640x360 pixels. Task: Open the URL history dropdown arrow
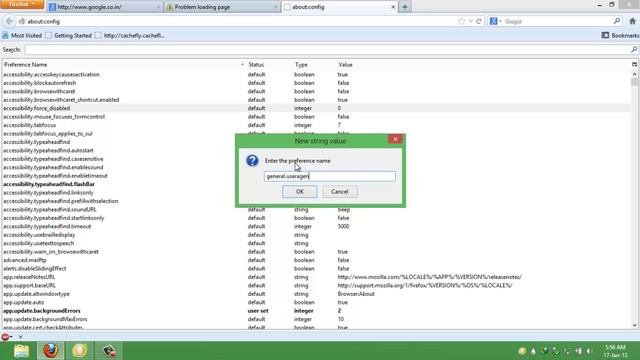471,21
